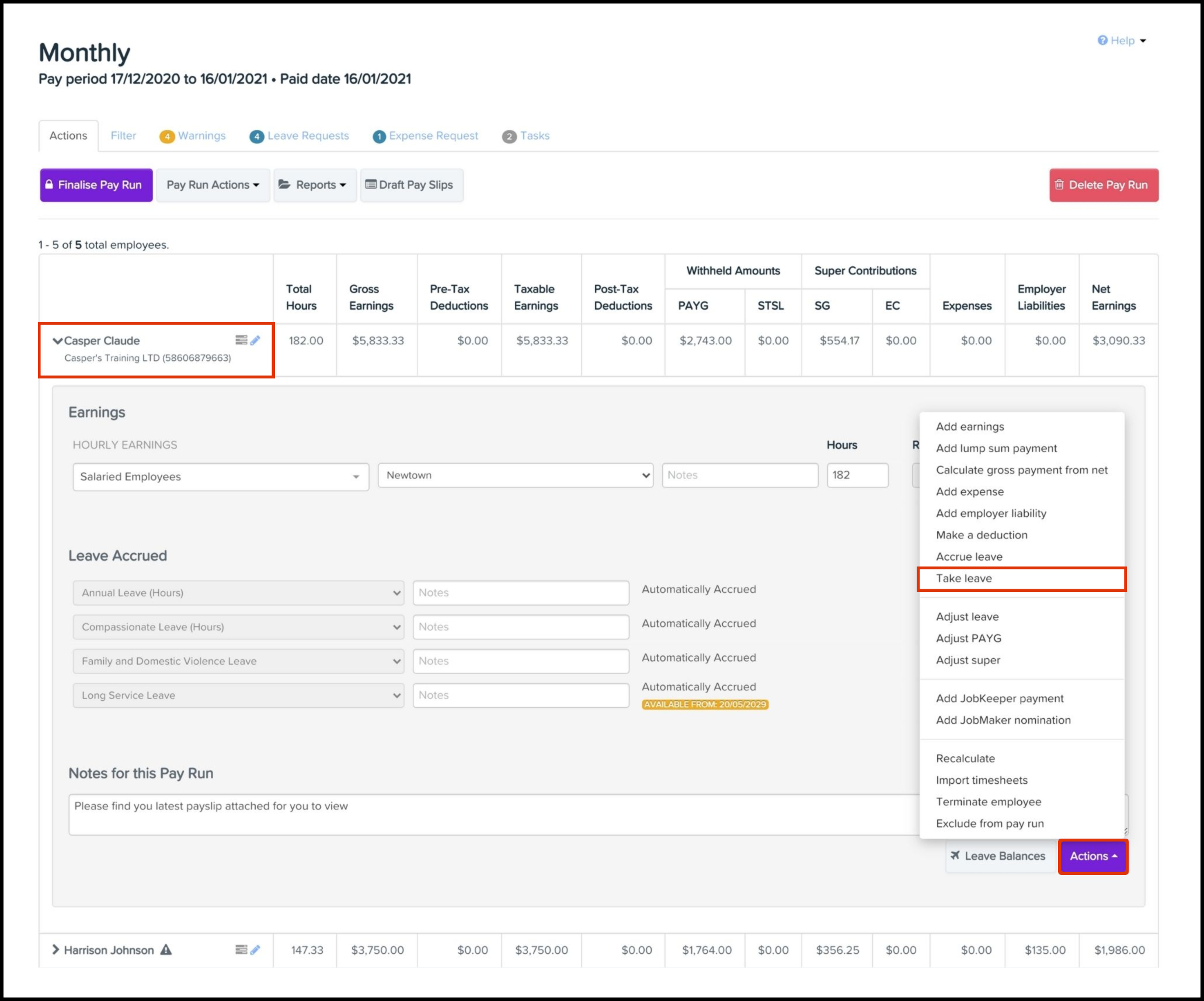
Task: Click the blue Help question mark icon
Action: coord(1102,40)
